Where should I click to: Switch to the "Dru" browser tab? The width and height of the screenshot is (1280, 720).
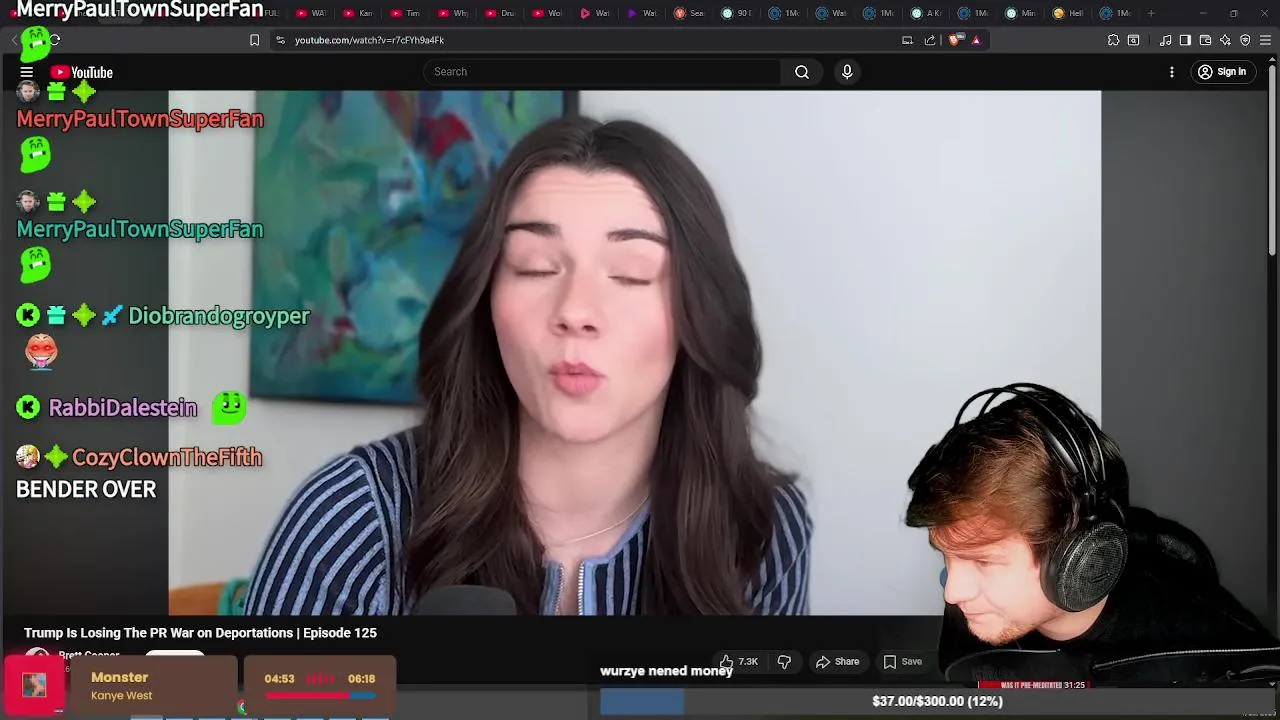coord(498,13)
